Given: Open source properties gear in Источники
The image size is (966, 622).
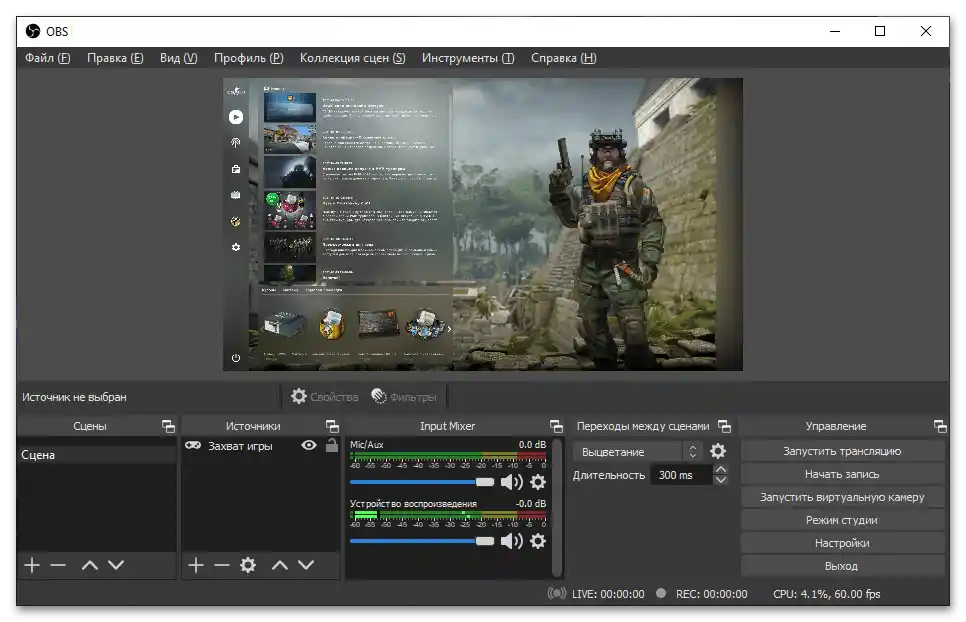Looking at the screenshot, I should pyautogui.click(x=248, y=565).
